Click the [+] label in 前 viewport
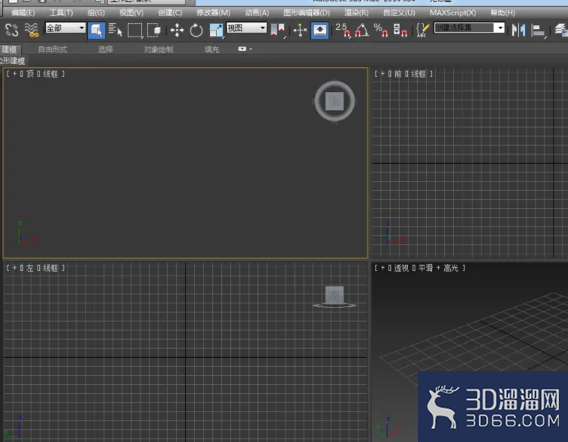 coord(383,74)
